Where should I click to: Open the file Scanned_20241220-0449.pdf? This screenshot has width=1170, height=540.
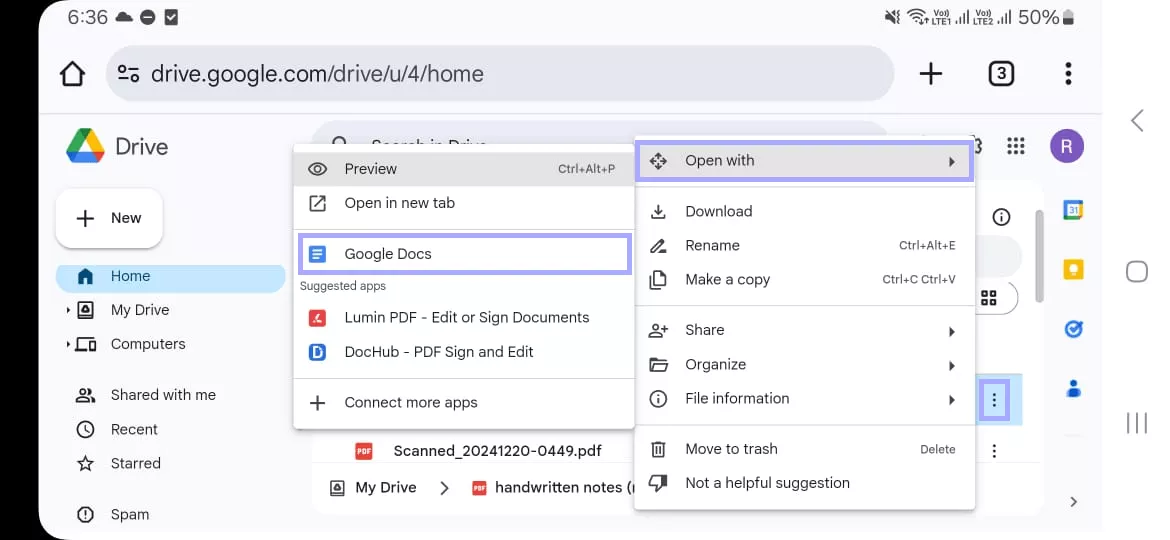tap(497, 451)
